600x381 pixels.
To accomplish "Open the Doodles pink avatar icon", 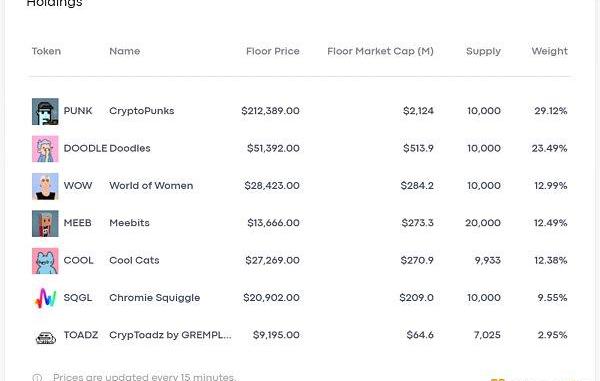I will [45, 149].
